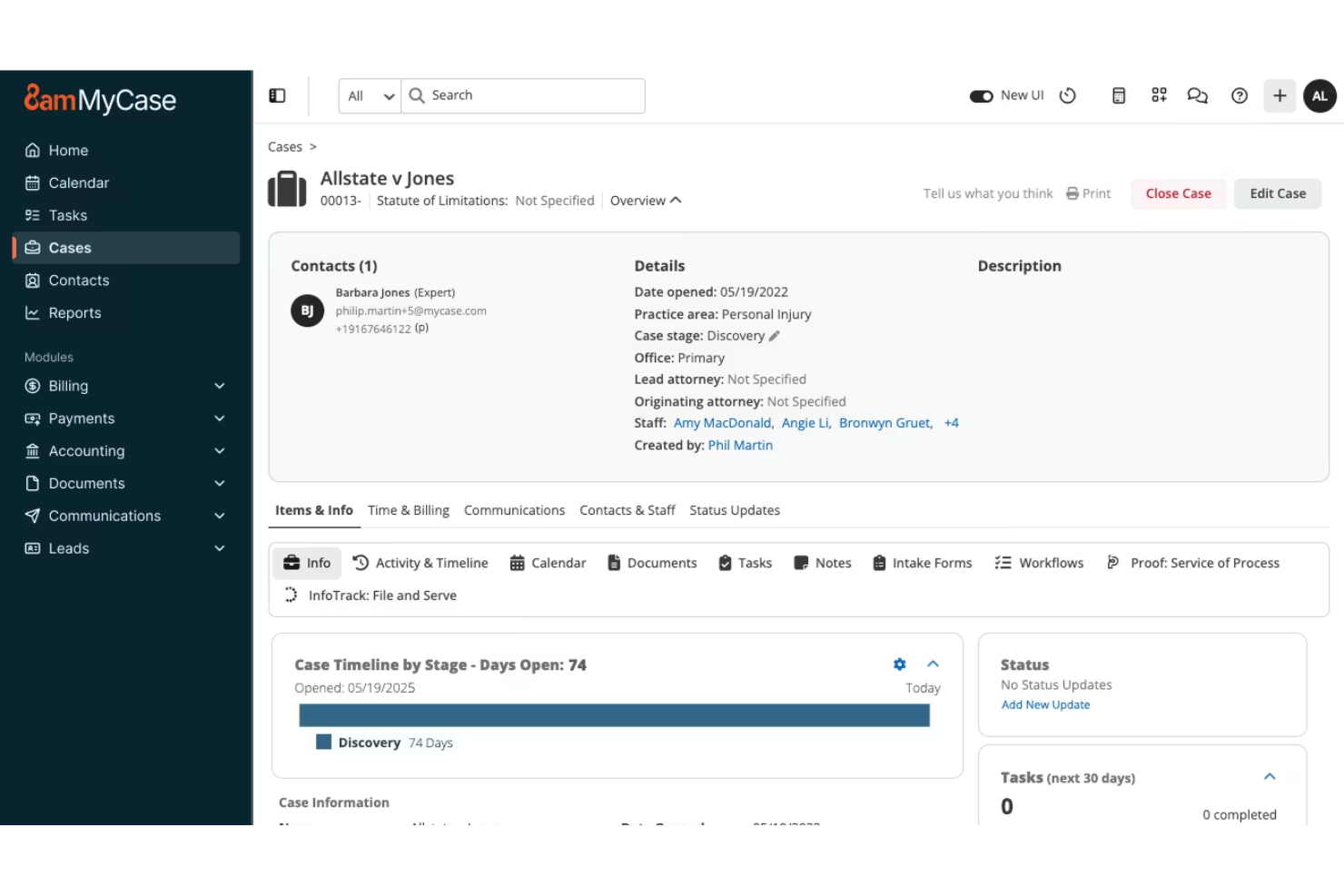Click the Discovery timeline bar
The width and height of the screenshot is (1344, 896).
614,716
